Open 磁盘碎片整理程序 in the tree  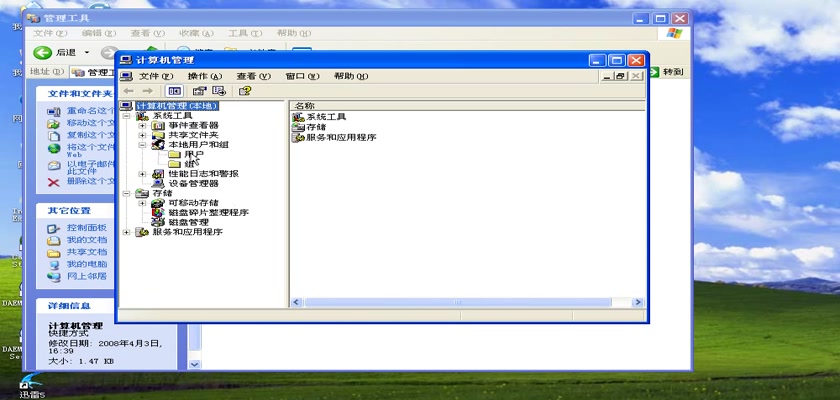pos(208,213)
